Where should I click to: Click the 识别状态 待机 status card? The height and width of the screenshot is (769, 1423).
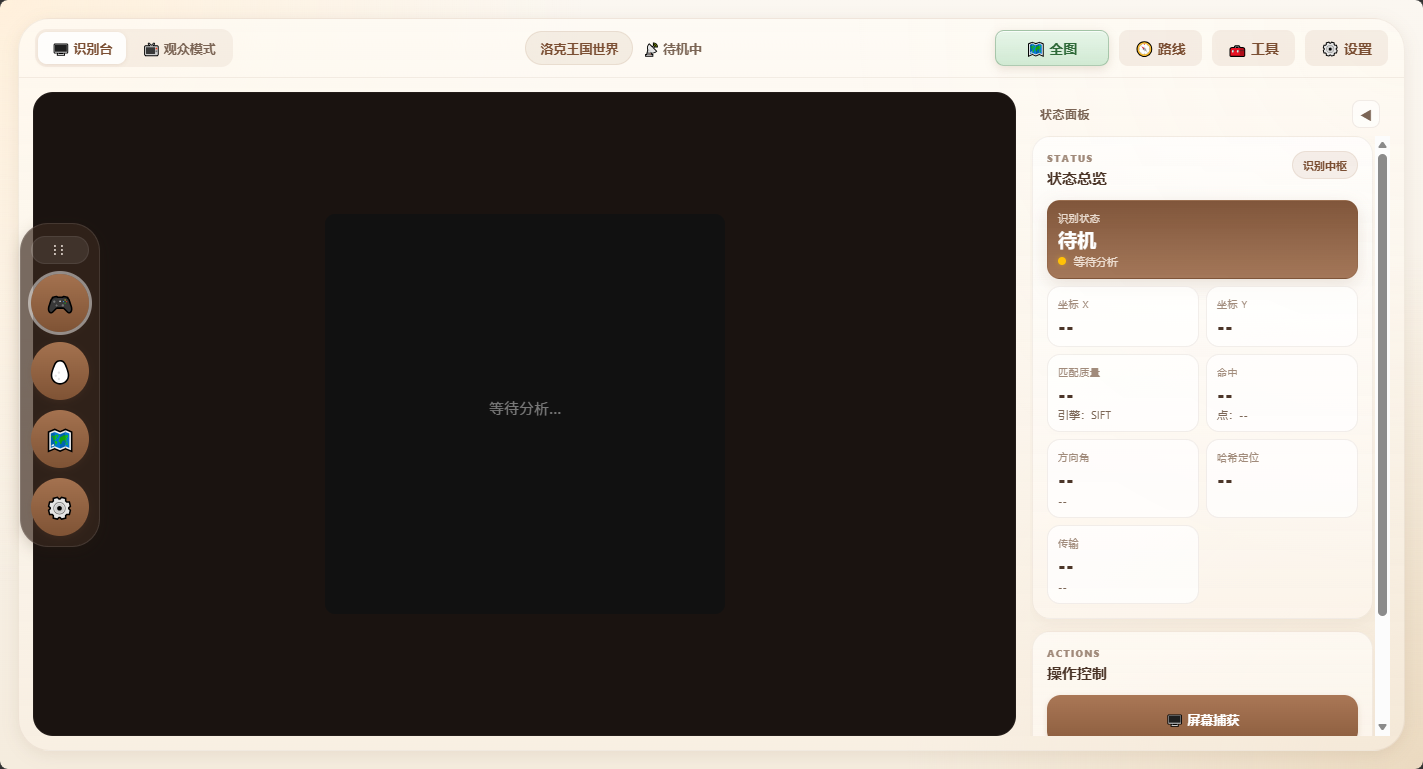click(x=1202, y=239)
